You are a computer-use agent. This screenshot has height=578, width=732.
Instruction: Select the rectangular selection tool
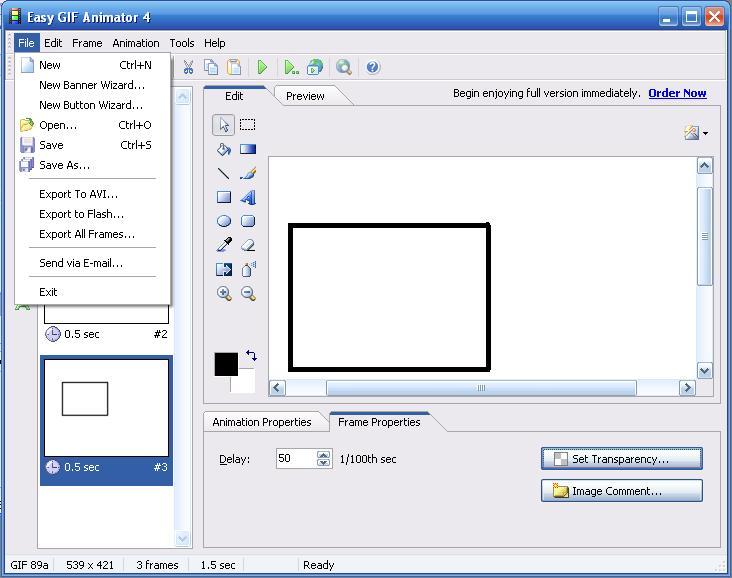point(247,125)
